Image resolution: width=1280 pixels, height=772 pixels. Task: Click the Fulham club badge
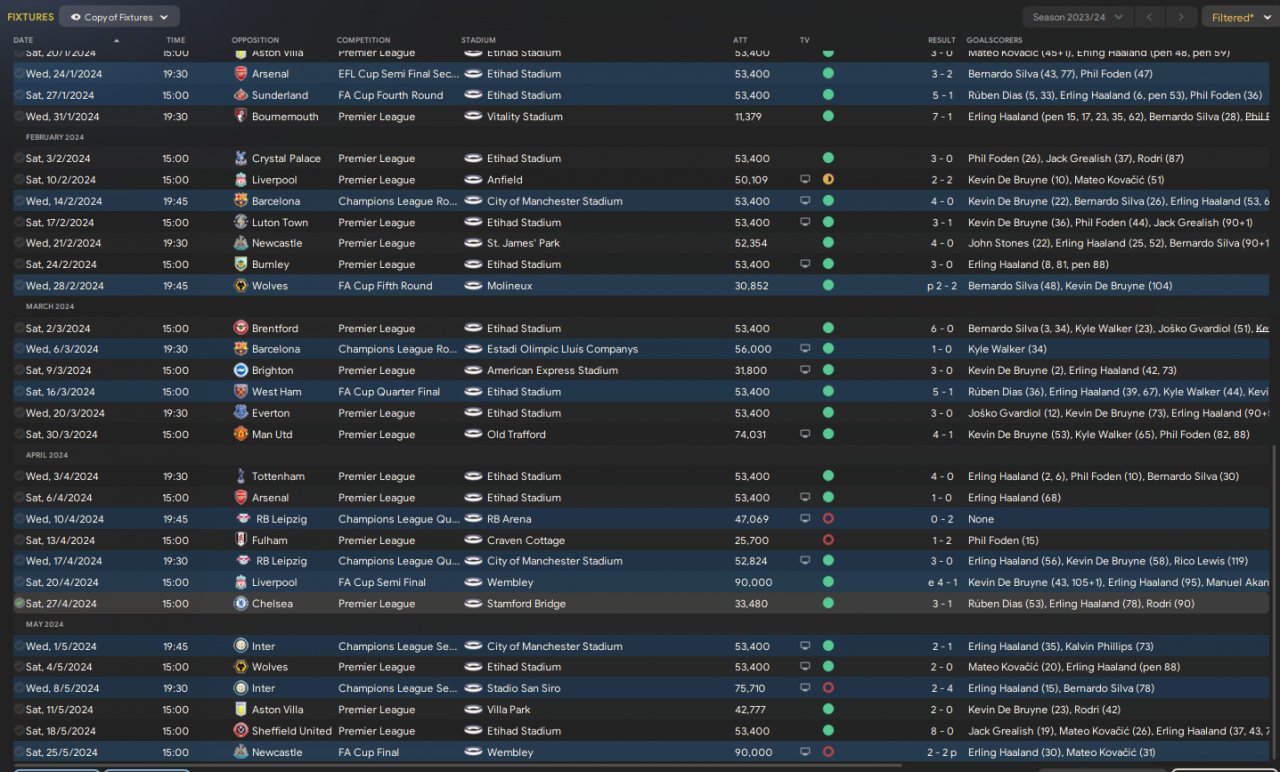[240, 540]
